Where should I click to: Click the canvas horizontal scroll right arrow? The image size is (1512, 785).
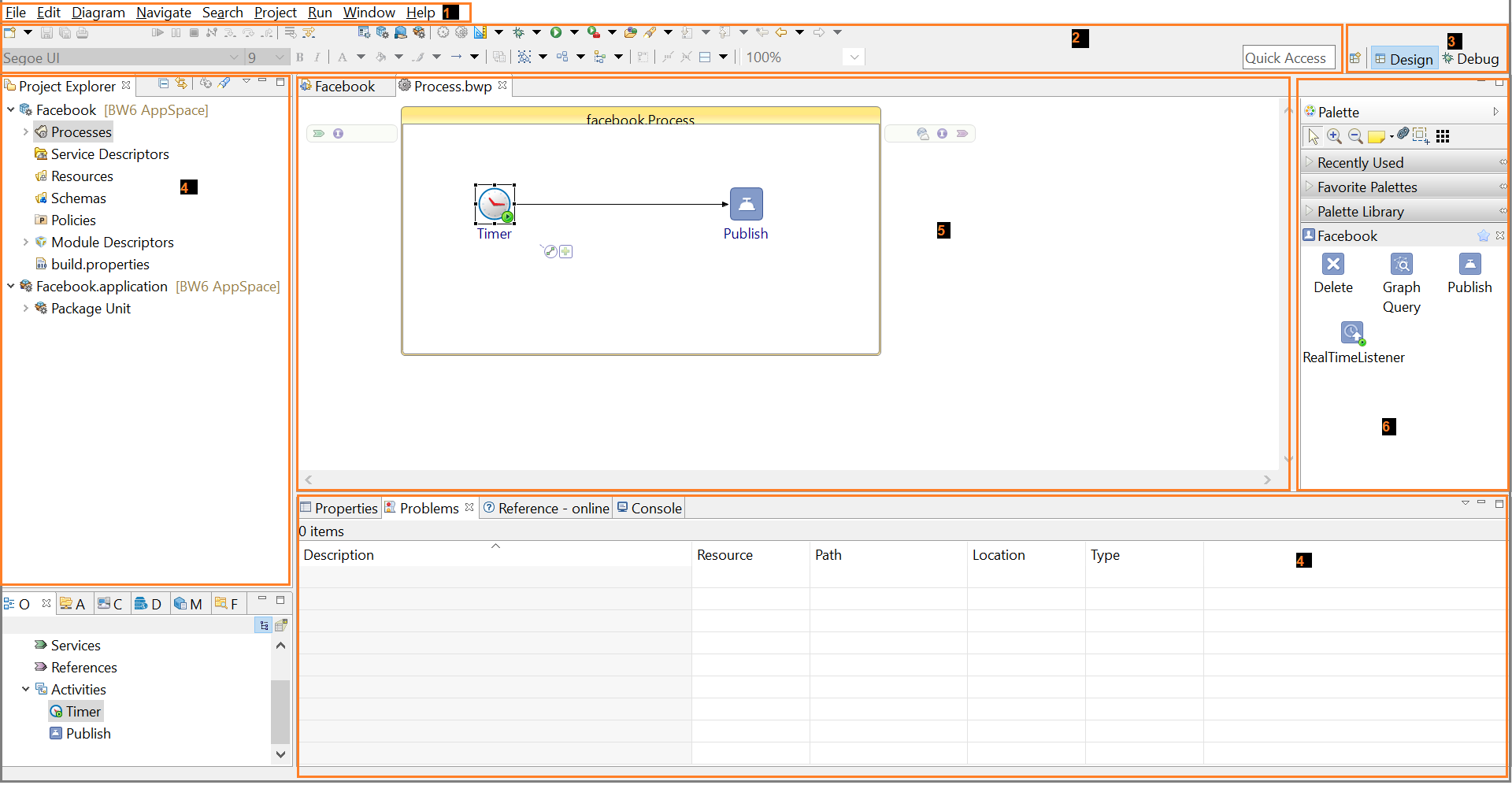click(1267, 480)
